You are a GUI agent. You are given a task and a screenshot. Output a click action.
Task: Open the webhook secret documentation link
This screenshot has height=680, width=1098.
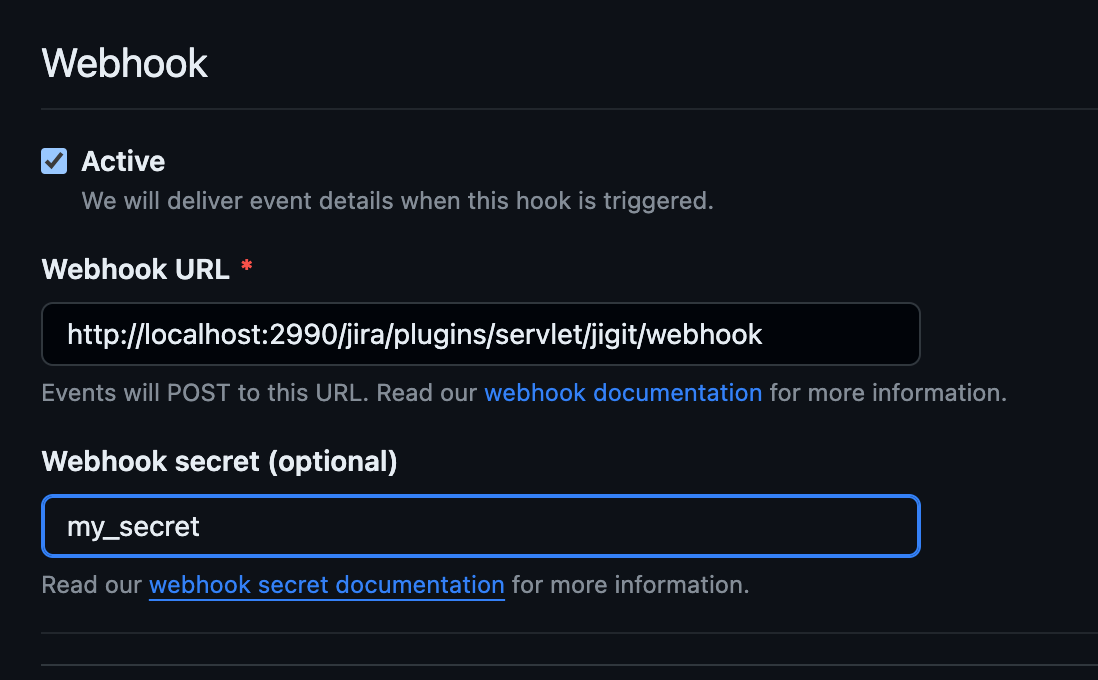tap(326, 585)
